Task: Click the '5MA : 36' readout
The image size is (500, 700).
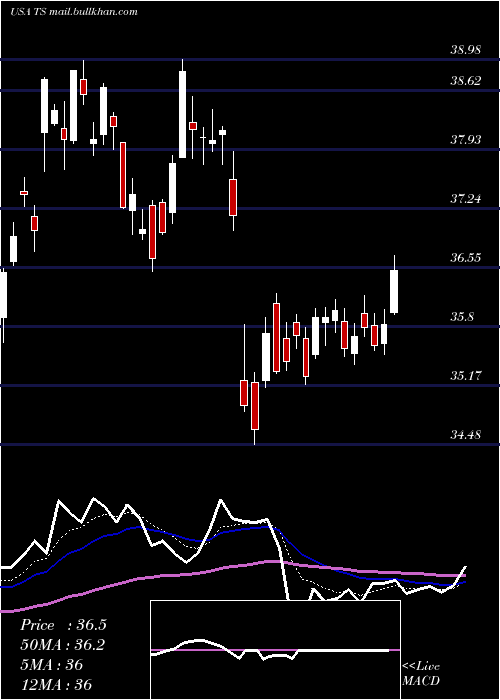Action: (51, 665)
